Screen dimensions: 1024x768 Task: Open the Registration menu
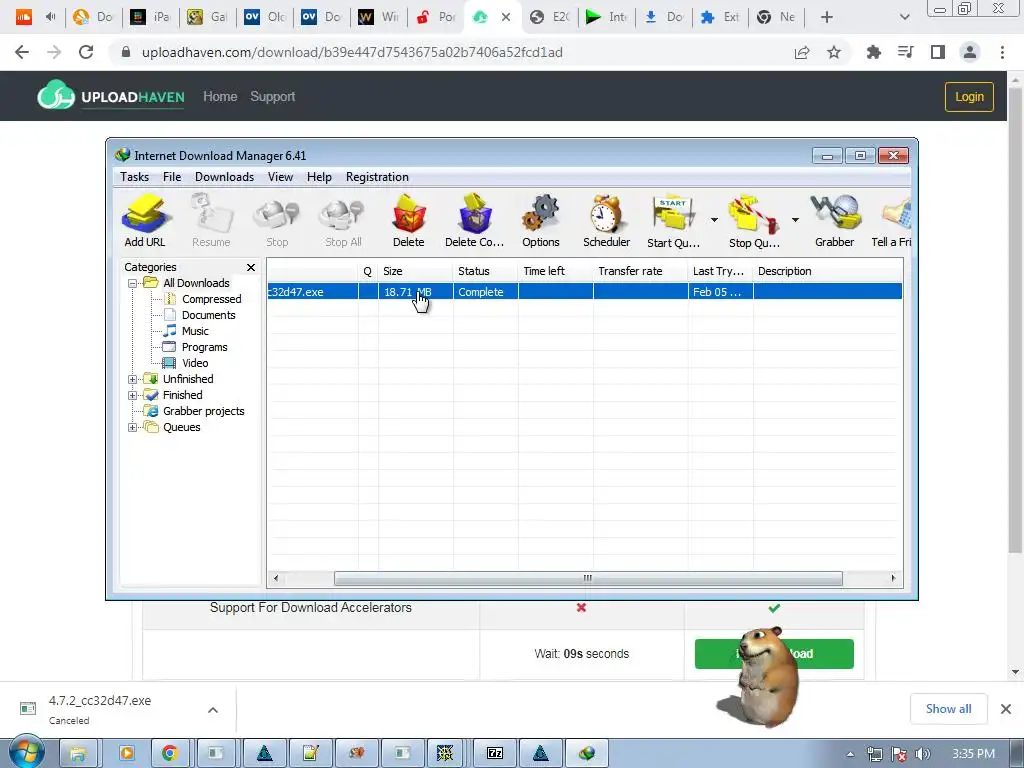(377, 177)
